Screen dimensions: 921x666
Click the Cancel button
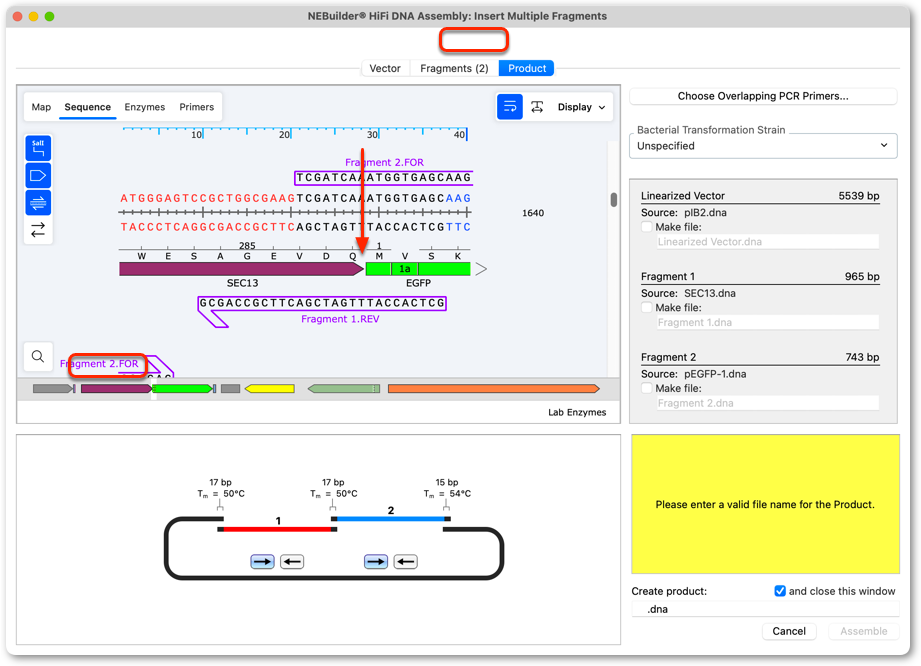coord(789,631)
